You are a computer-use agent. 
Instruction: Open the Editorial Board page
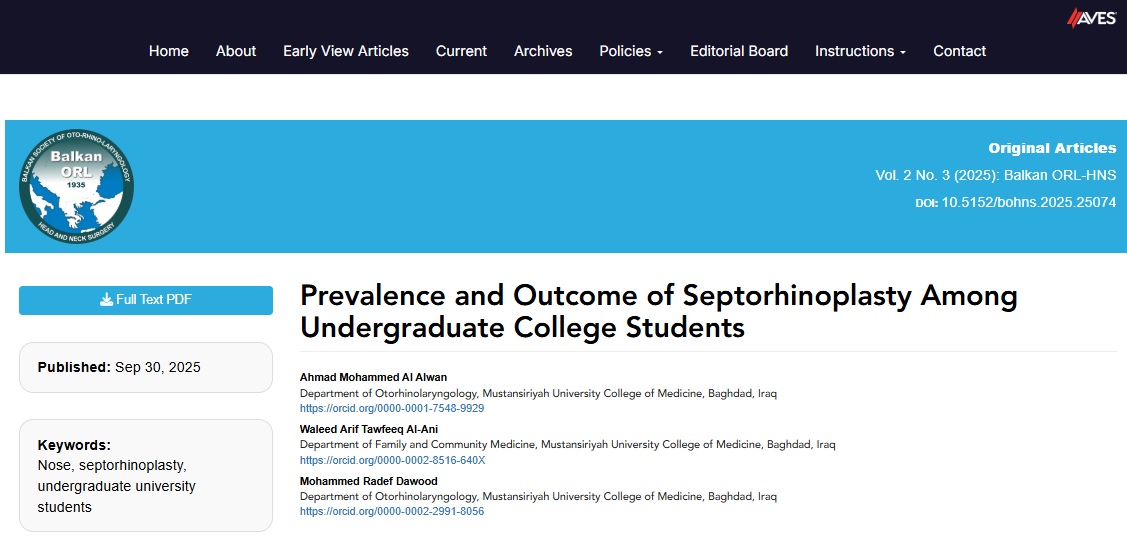pyautogui.click(x=739, y=51)
